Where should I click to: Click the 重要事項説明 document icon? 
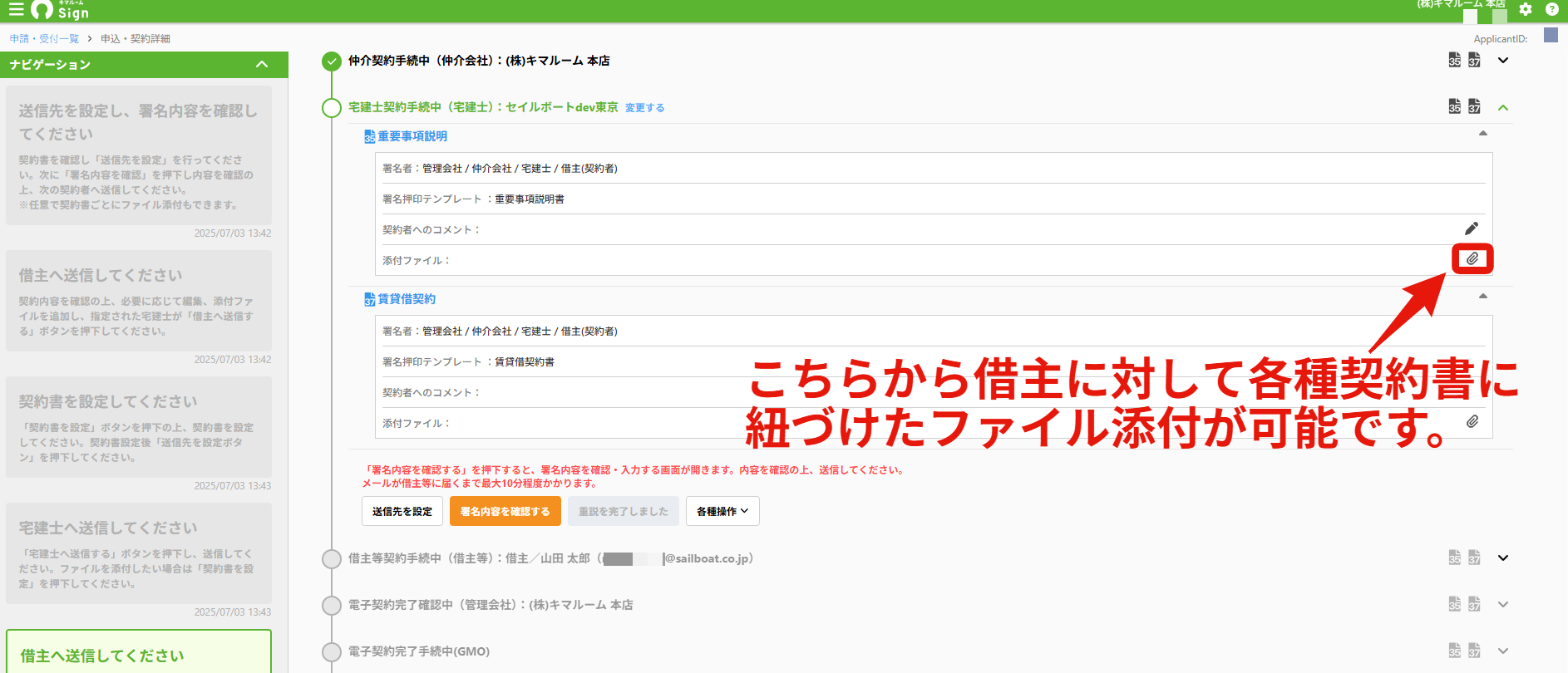[370, 136]
